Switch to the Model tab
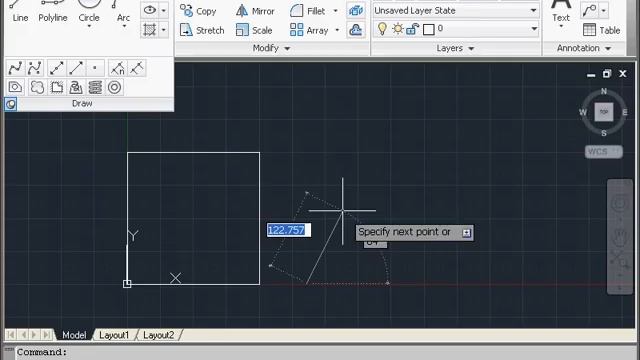This screenshot has height=360, width=640. click(74, 335)
